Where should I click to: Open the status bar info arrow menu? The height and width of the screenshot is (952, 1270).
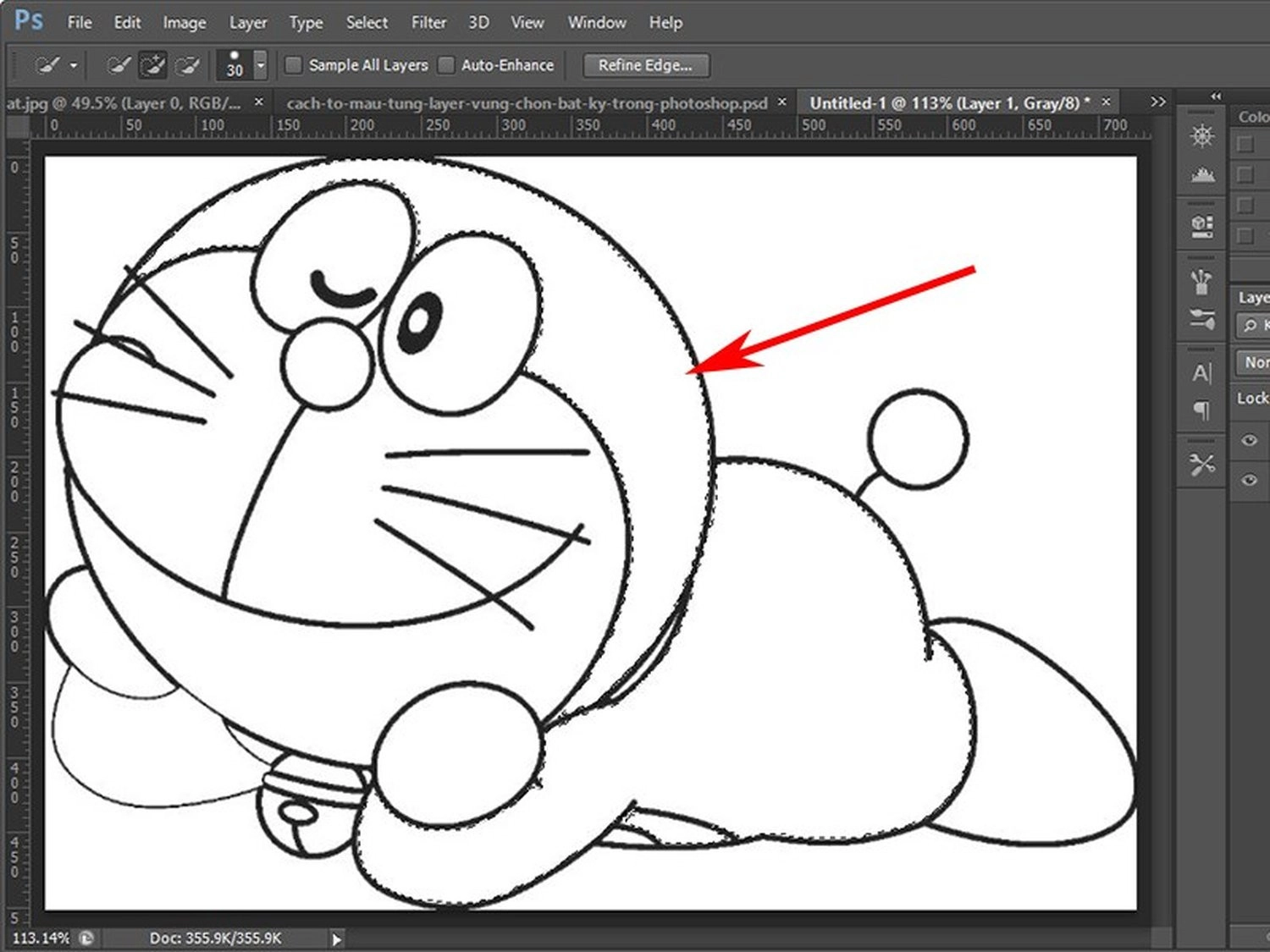tap(337, 938)
